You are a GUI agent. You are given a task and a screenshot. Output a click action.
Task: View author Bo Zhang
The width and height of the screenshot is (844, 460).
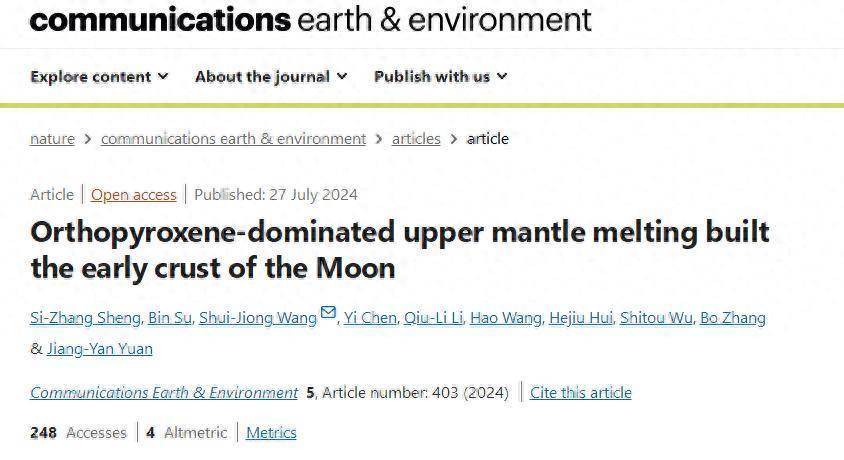pos(733,318)
